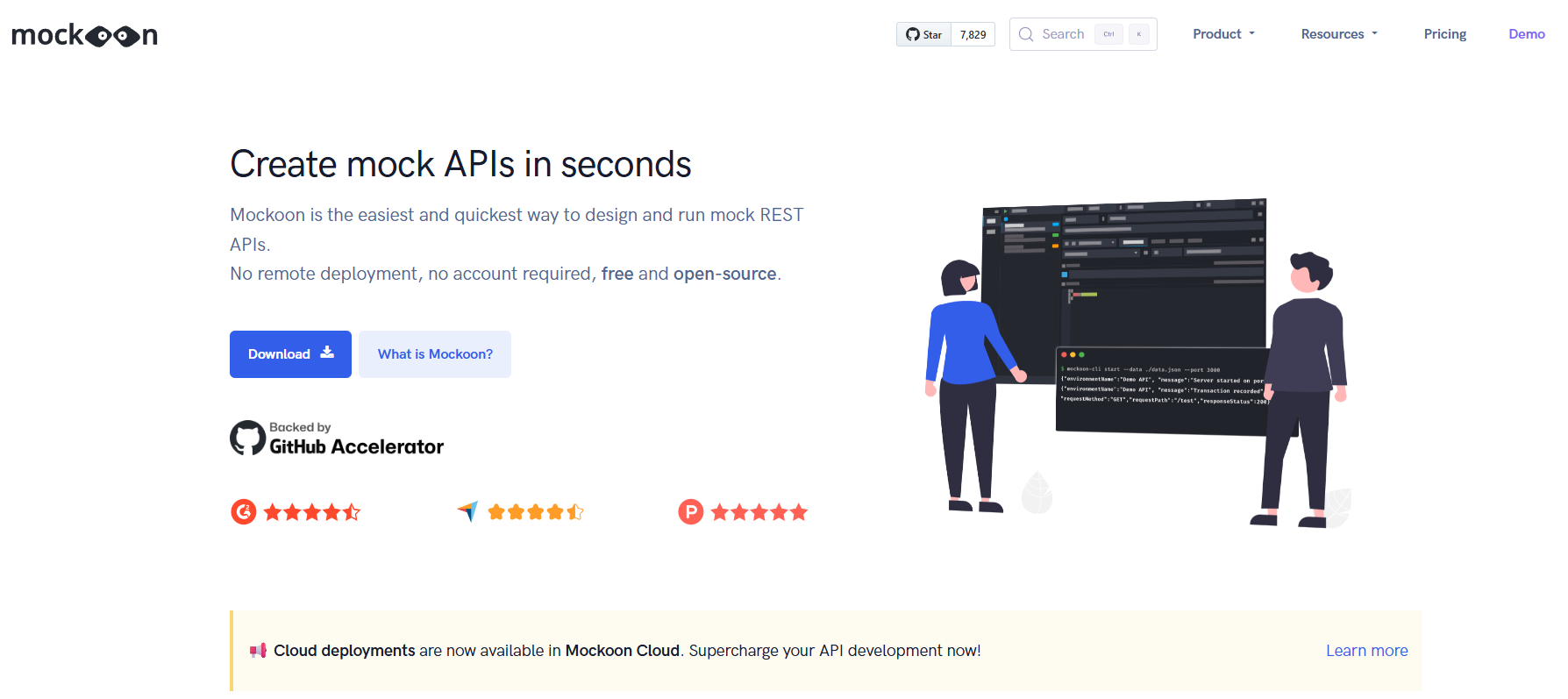Click the Product Hunt logo icon

(691, 511)
